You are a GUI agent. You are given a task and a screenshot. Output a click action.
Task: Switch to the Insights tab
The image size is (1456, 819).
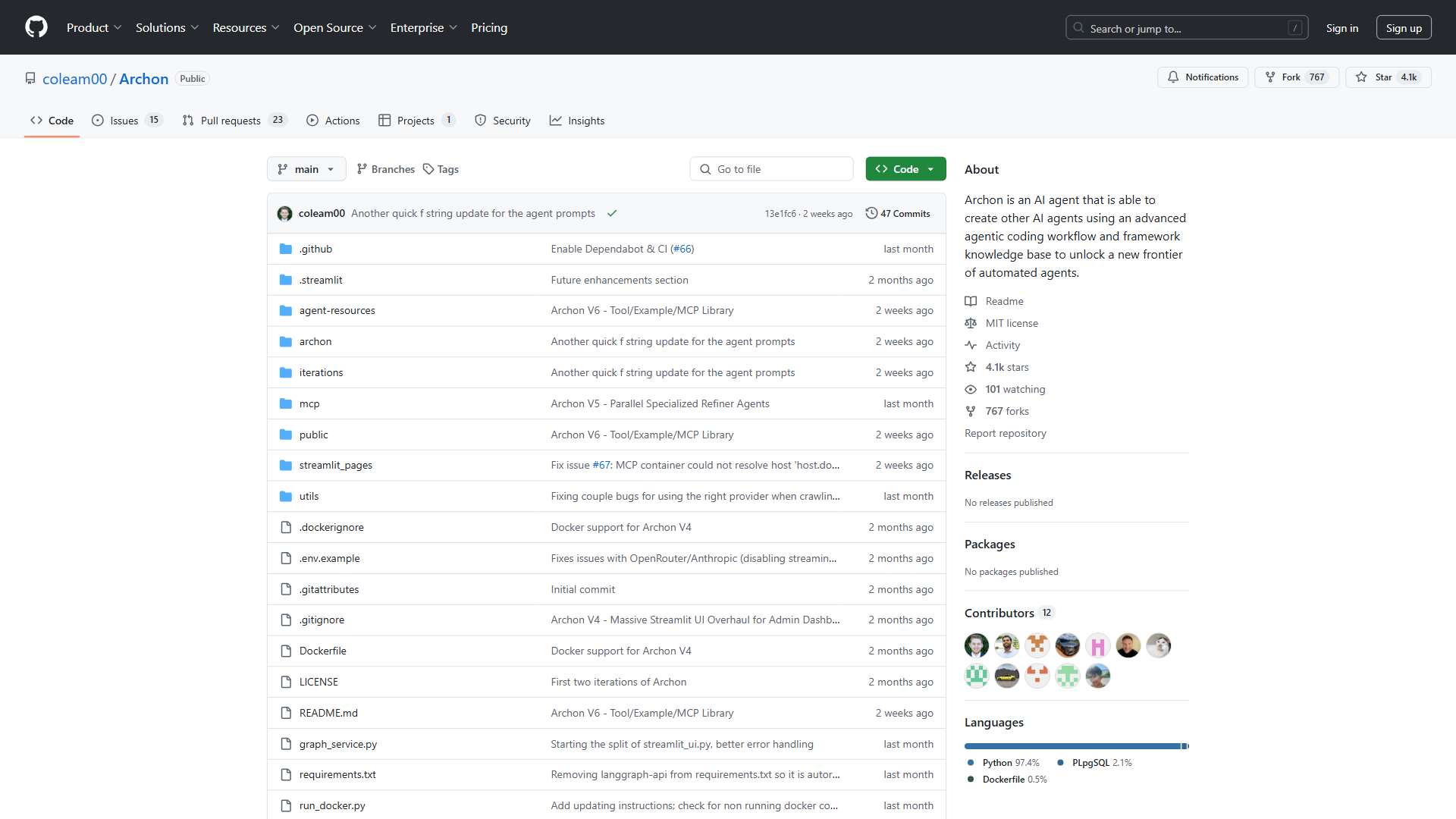click(x=577, y=121)
